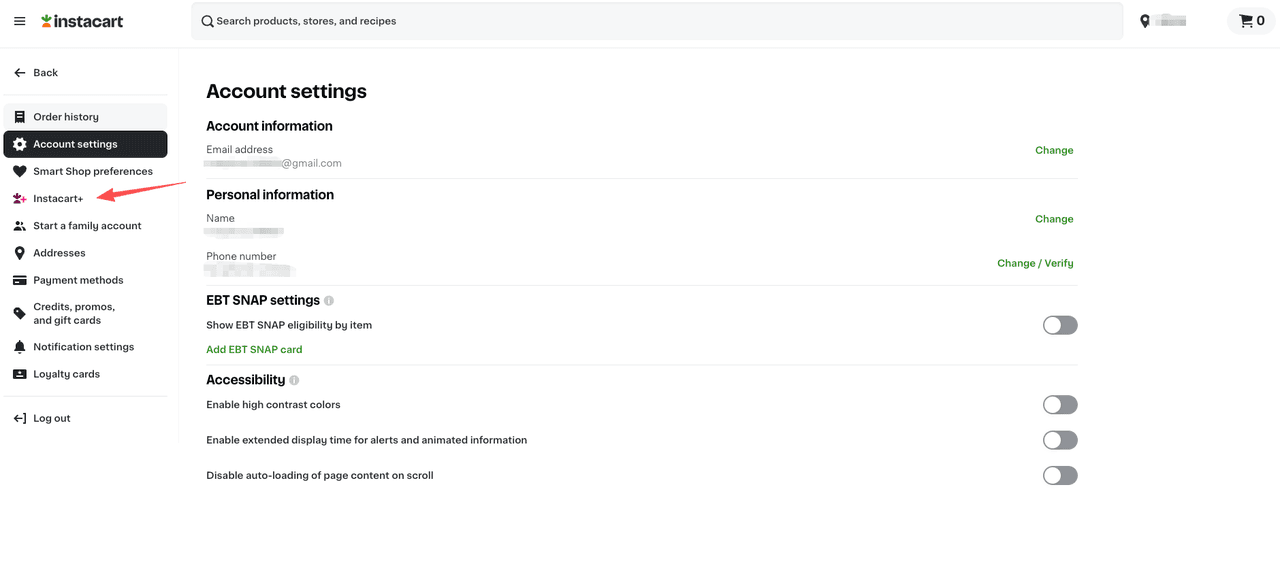Click the Instacart logo
This screenshot has width=1280, height=585.
(x=81, y=20)
